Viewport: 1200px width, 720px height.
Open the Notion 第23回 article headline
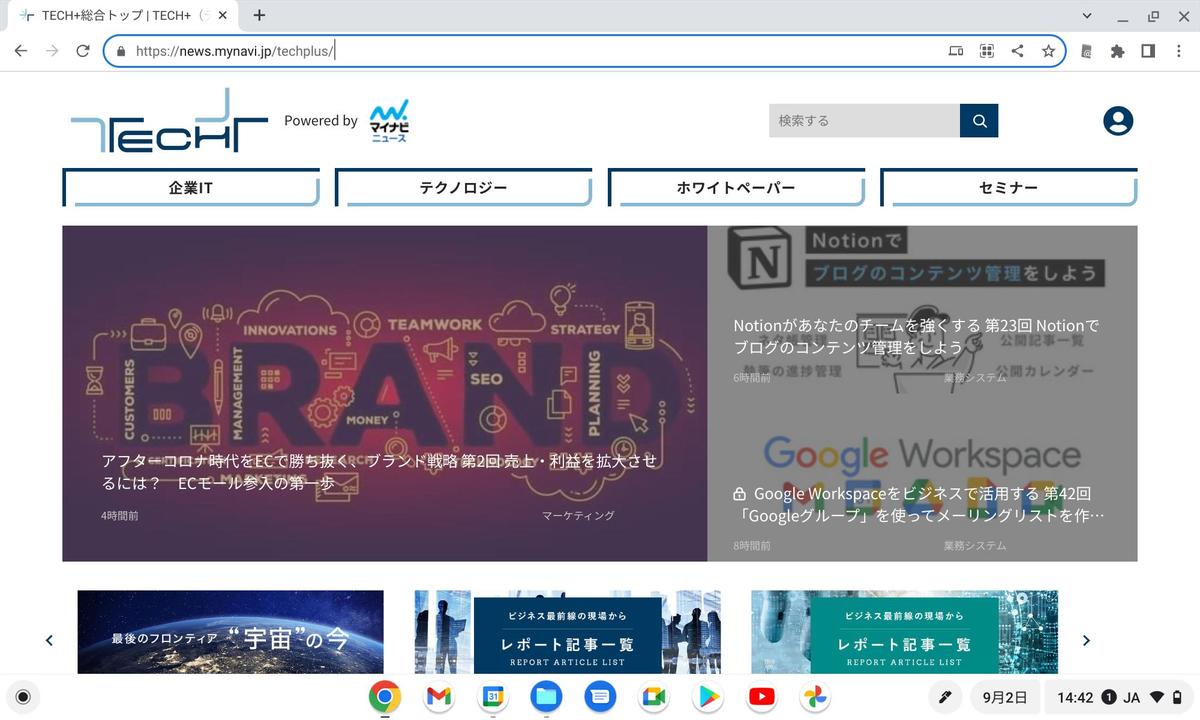pyautogui.click(x=916, y=337)
